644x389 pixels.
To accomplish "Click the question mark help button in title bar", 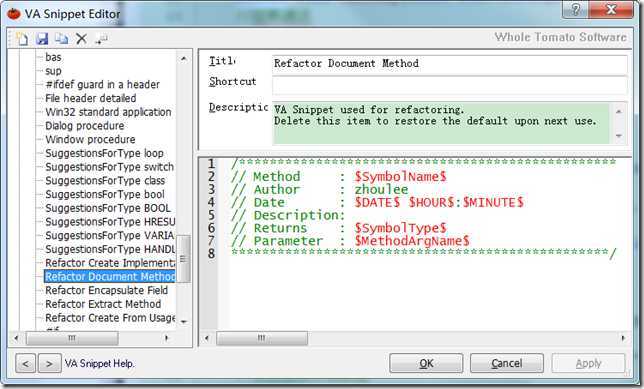I will [575, 9].
